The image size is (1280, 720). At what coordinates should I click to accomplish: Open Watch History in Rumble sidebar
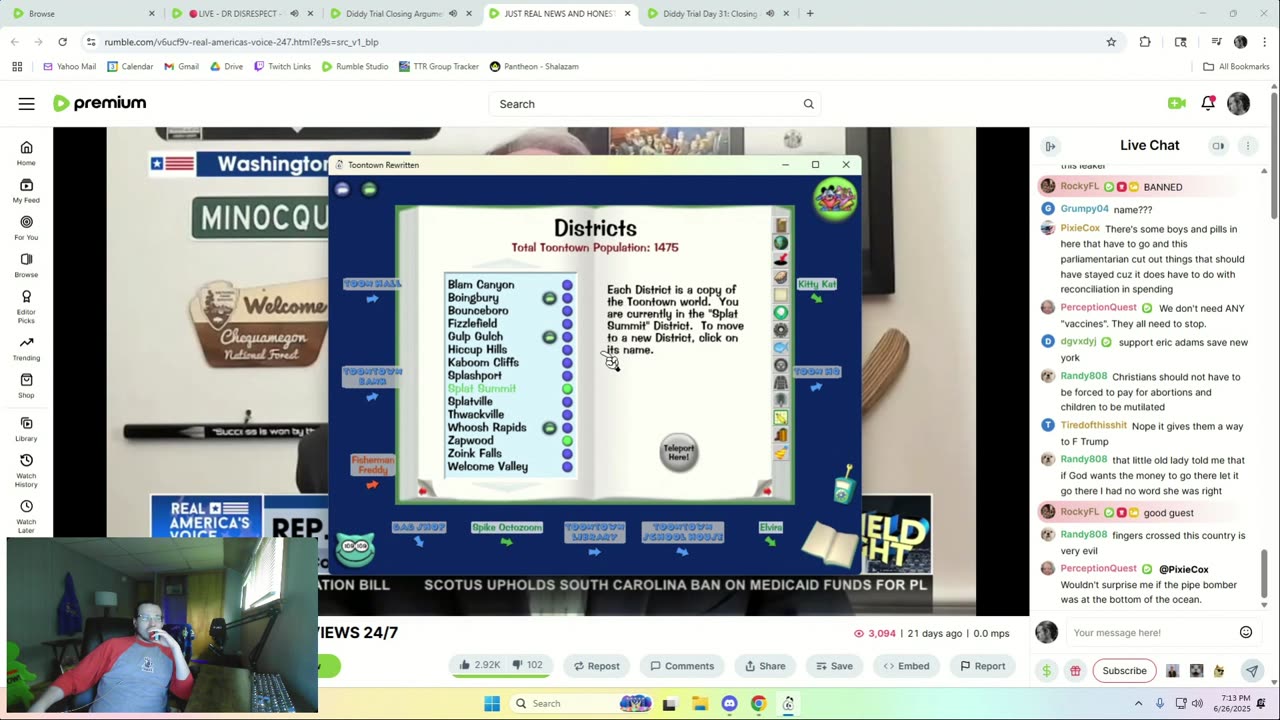(x=26, y=468)
